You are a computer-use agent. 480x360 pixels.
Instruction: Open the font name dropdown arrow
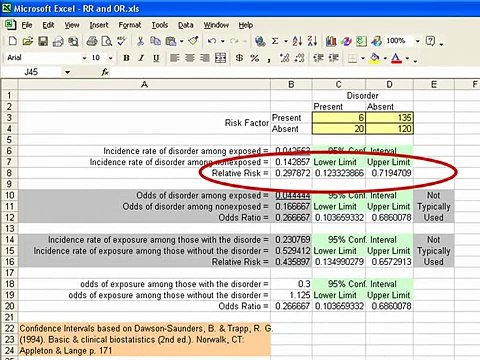point(84,58)
